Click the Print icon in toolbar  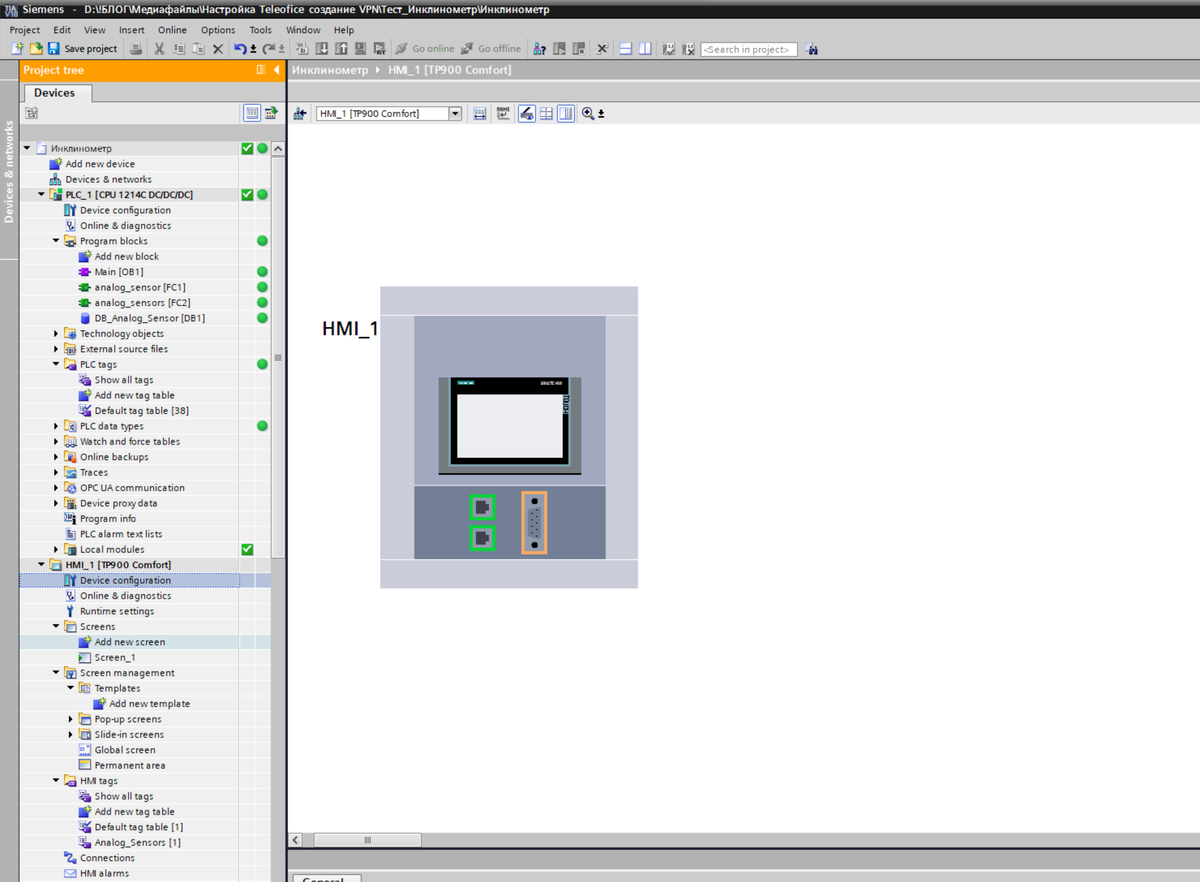click(134, 48)
